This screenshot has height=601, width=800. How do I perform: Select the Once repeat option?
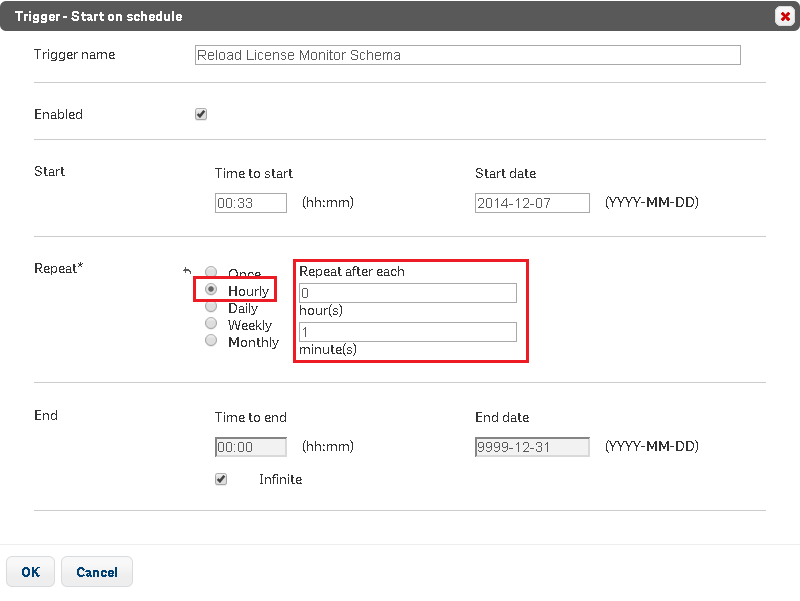coord(211,273)
